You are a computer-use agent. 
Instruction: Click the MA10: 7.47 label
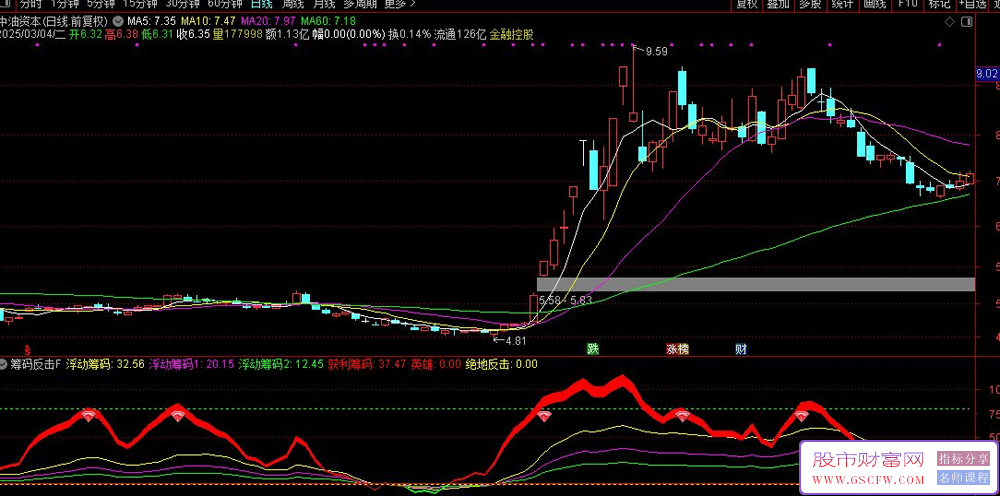pos(208,20)
